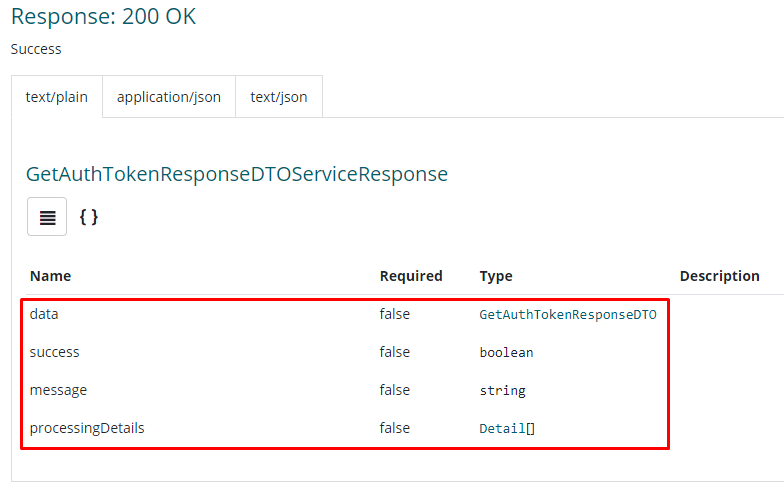Click the boolean type in success row
784x492 pixels.
point(506,353)
